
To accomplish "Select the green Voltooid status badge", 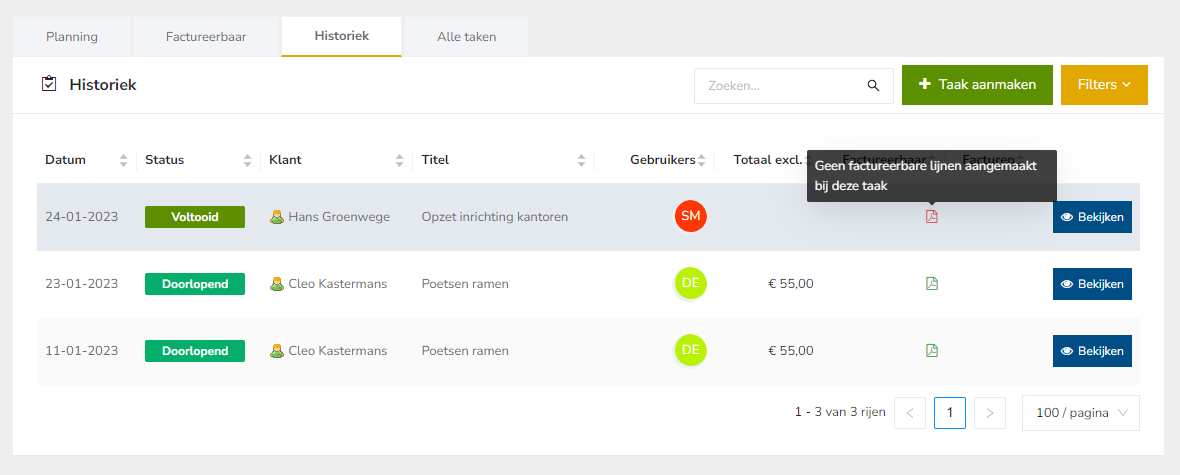I will point(195,217).
